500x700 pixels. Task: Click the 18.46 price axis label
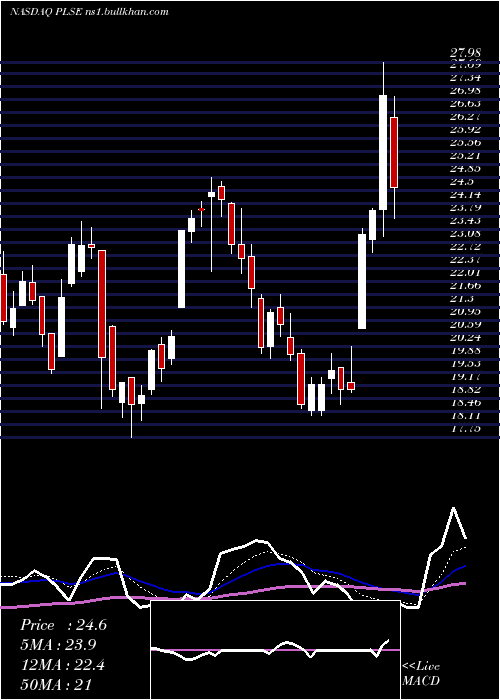[465, 403]
